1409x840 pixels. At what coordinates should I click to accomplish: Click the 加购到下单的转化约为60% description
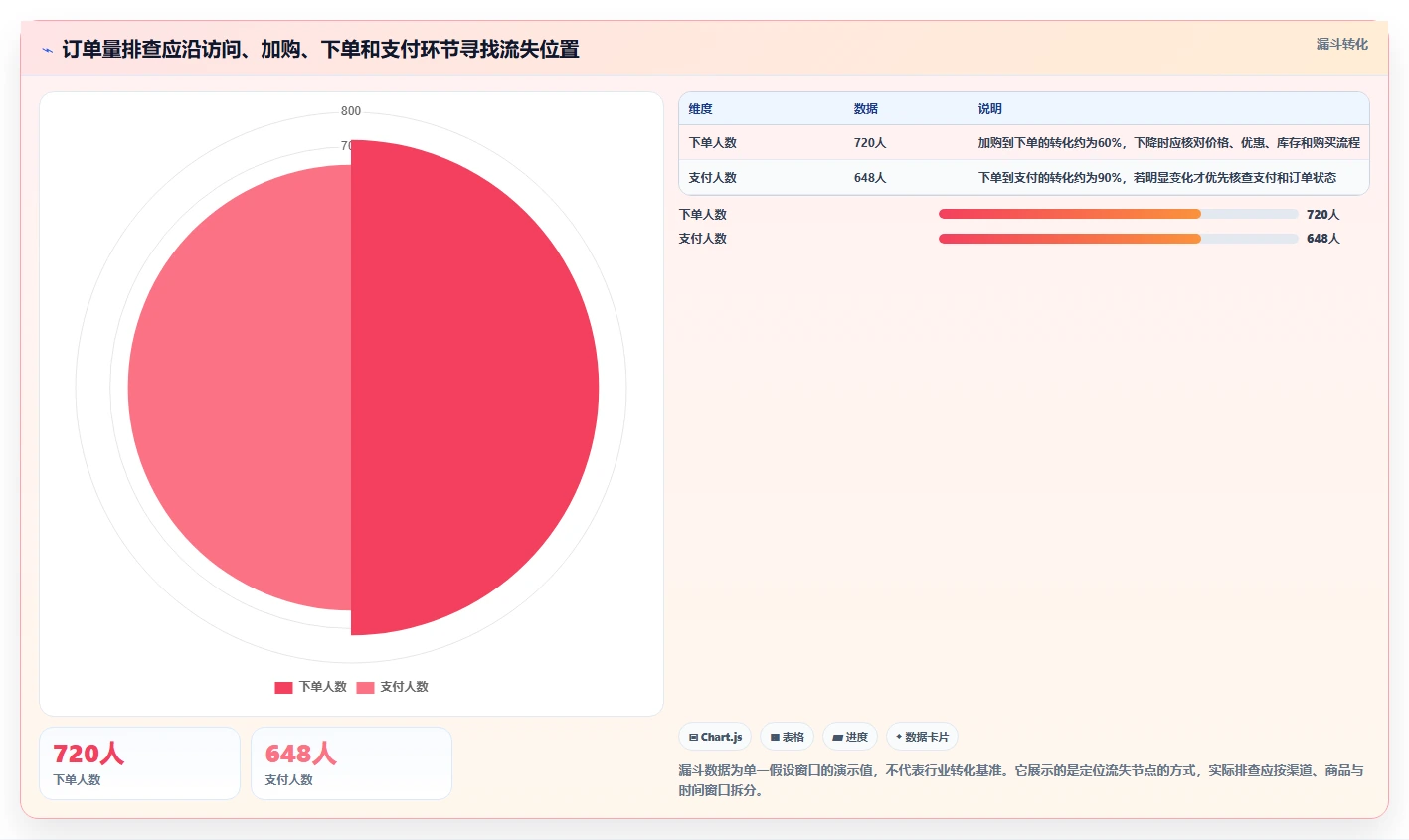click(x=1168, y=143)
